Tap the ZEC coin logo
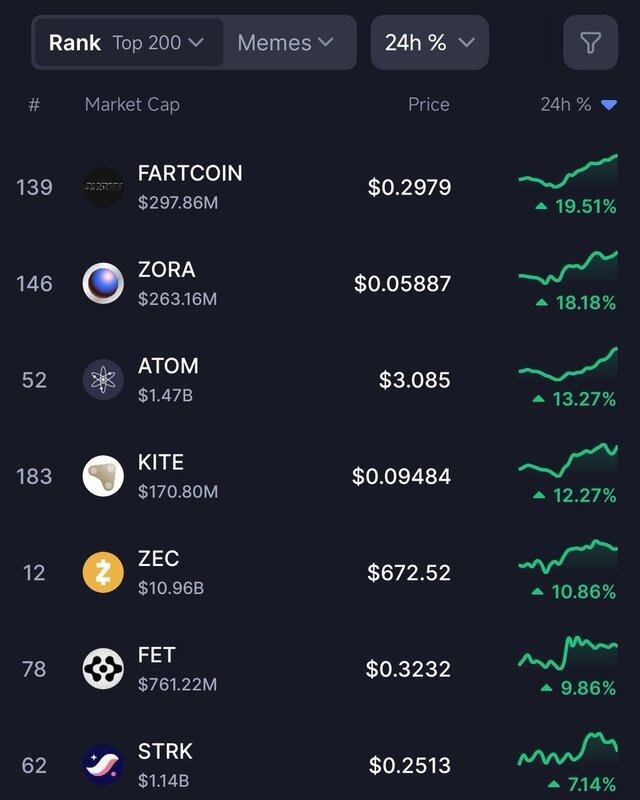This screenshot has width=640, height=800. (103, 572)
